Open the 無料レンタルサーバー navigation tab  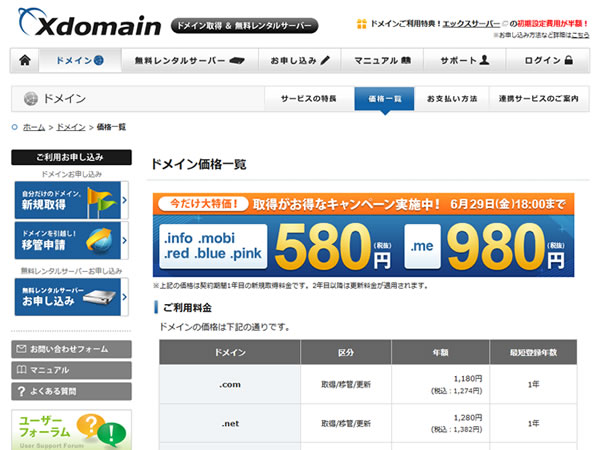[x=190, y=60]
